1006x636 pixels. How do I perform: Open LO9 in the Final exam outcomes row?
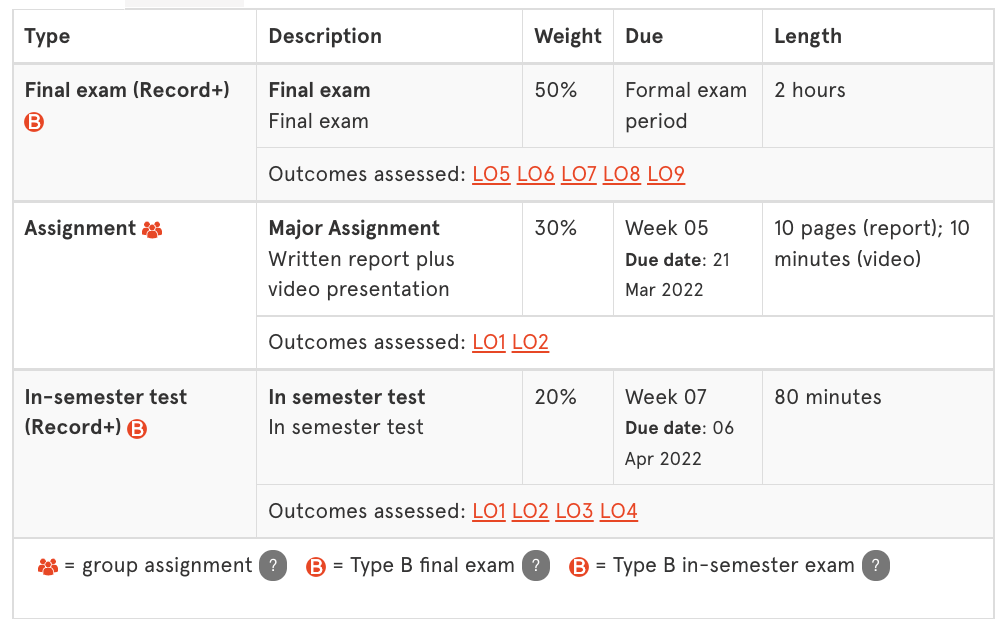(x=665, y=174)
